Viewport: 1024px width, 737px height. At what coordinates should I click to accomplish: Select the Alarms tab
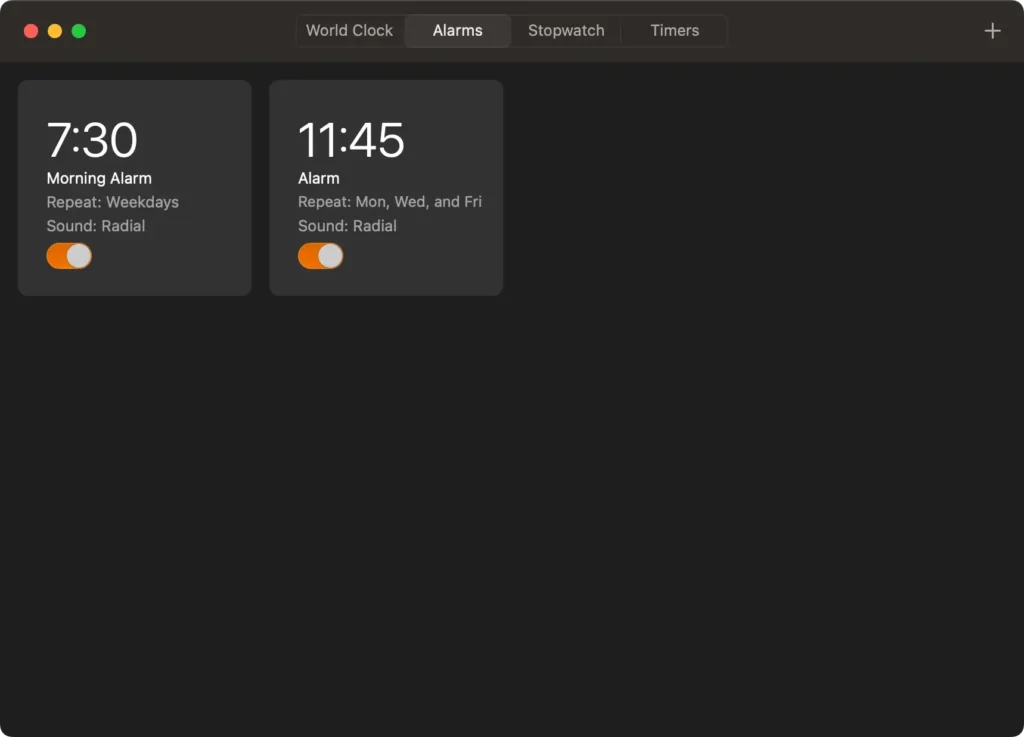pos(457,31)
